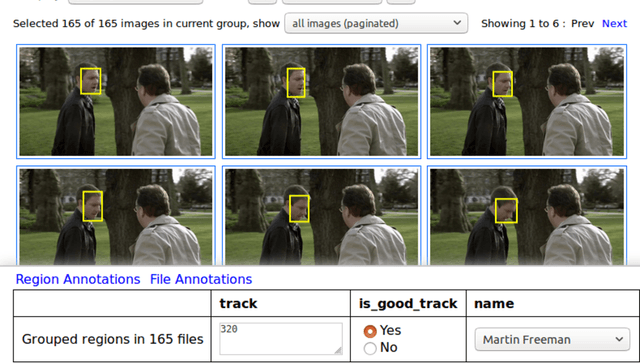Switch to the File Annotations tab

pos(201,279)
